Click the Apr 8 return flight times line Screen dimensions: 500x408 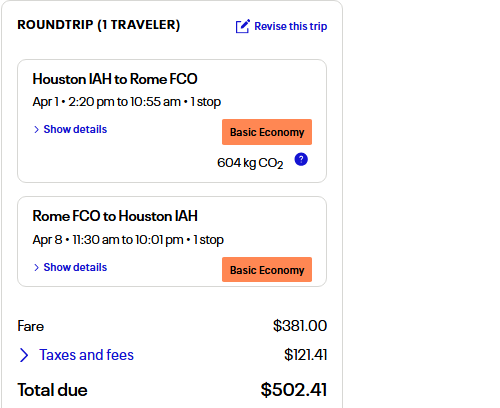pos(128,240)
